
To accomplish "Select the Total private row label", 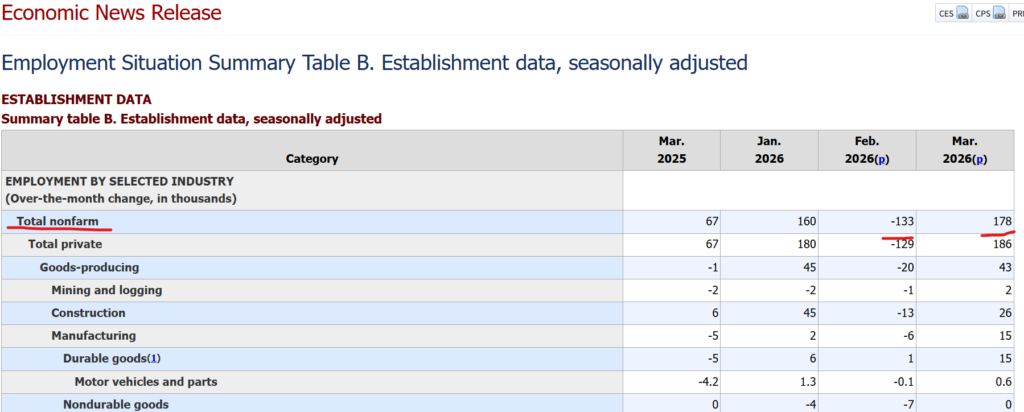I will 65,244.
